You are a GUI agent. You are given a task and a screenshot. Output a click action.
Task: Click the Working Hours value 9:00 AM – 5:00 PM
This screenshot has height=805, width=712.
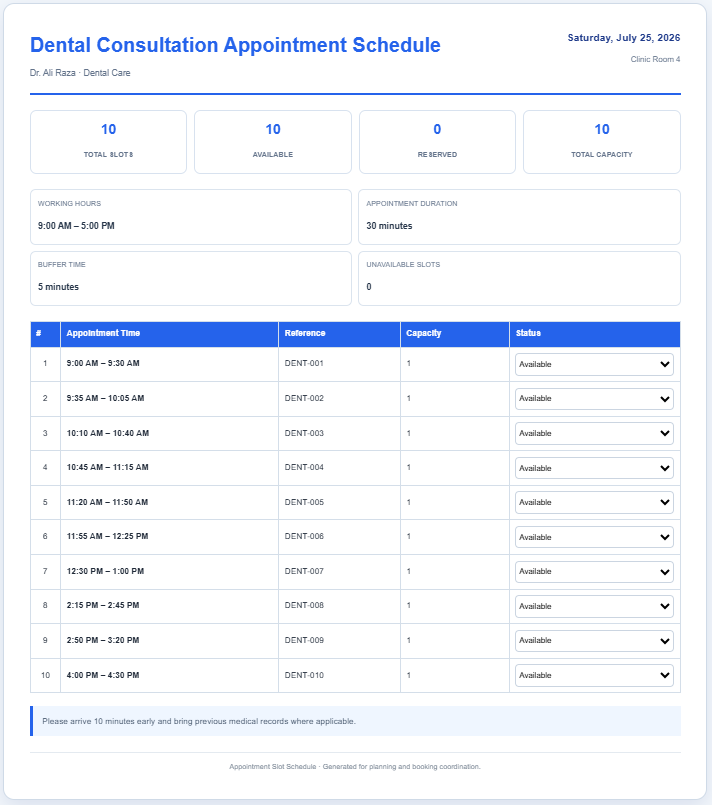click(76, 226)
